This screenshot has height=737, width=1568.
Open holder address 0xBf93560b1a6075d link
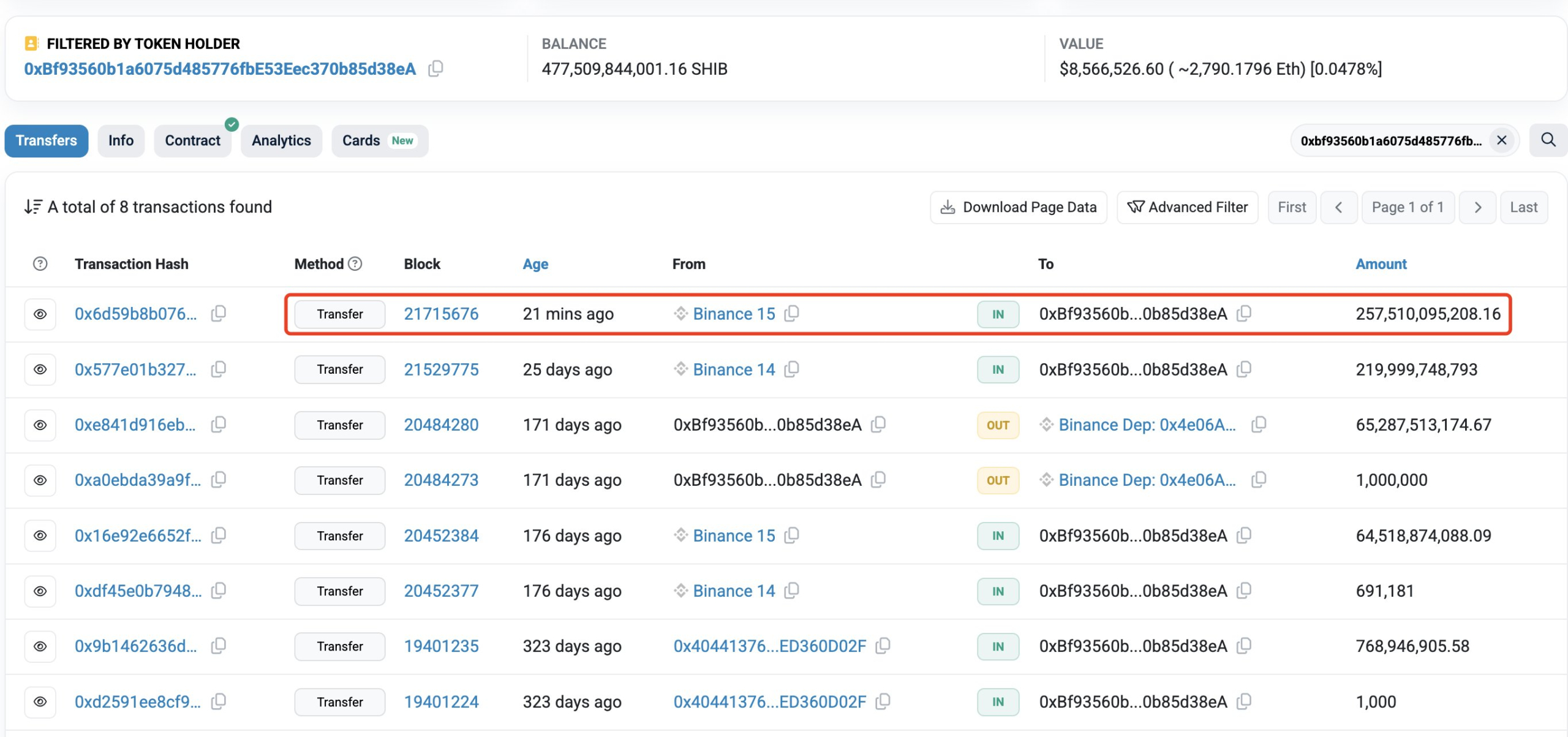coord(220,69)
